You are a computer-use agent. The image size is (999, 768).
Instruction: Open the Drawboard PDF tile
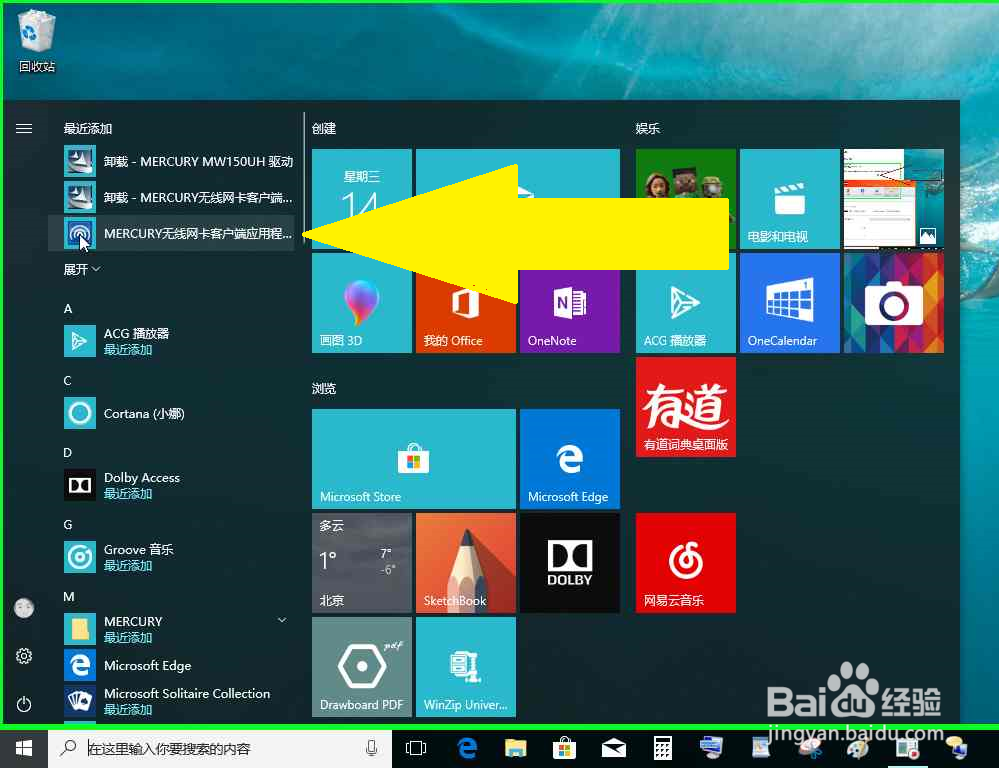coord(361,667)
